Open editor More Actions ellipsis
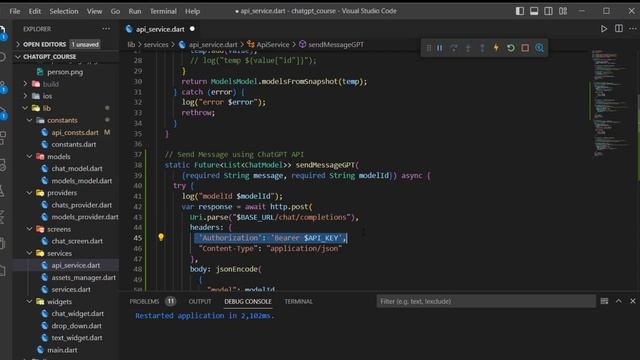Image resolution: width=640 pixels, height=360 pixels. coord(633,29)
